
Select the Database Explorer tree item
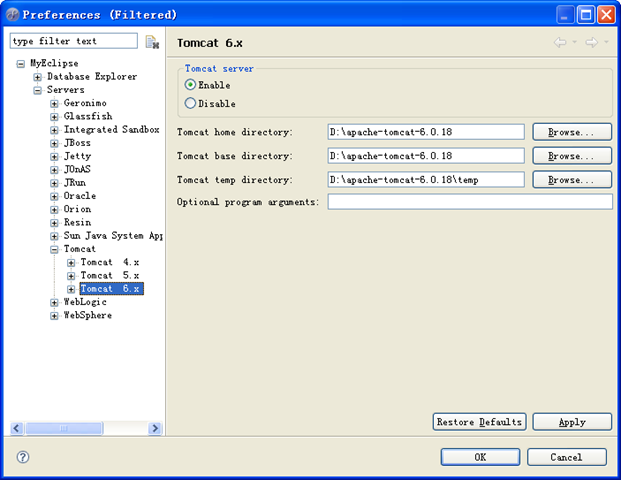[x=92, y=76]
